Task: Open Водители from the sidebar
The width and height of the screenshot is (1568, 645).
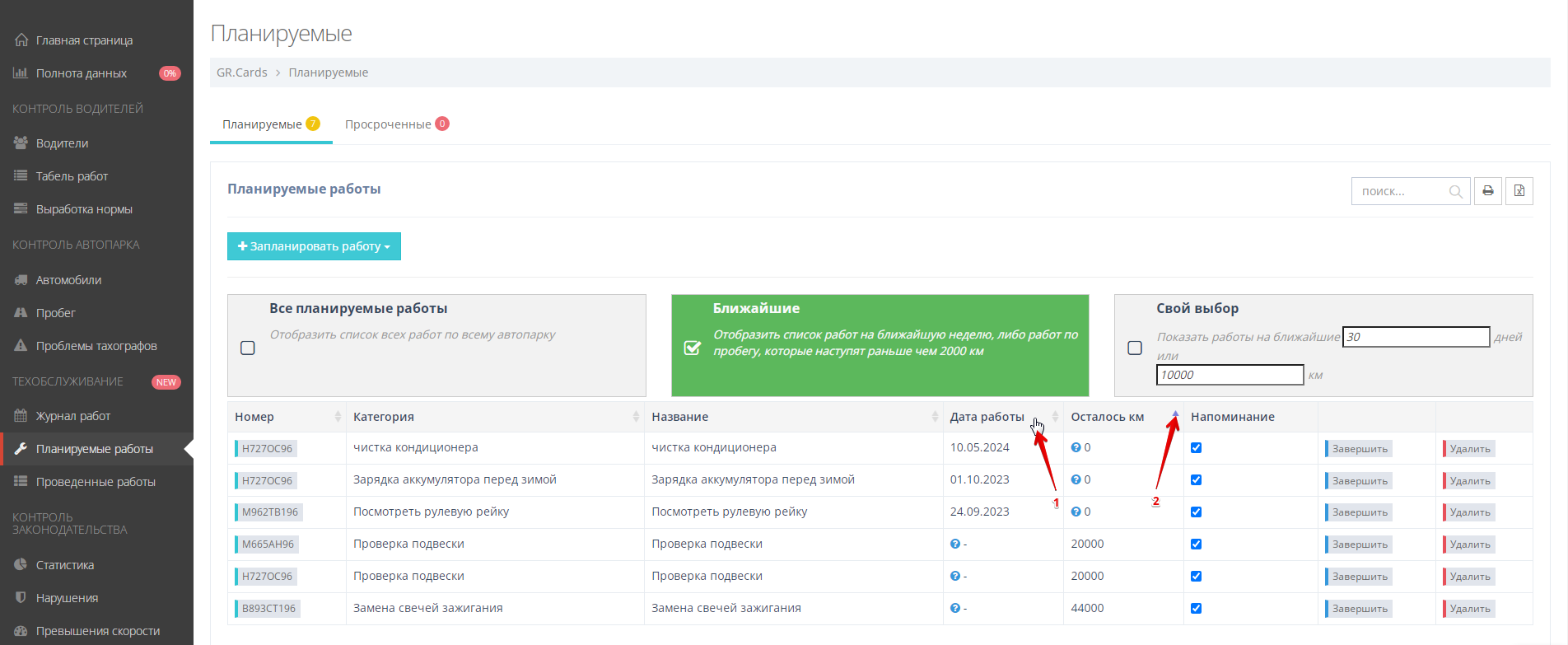Action: (62, 143)
